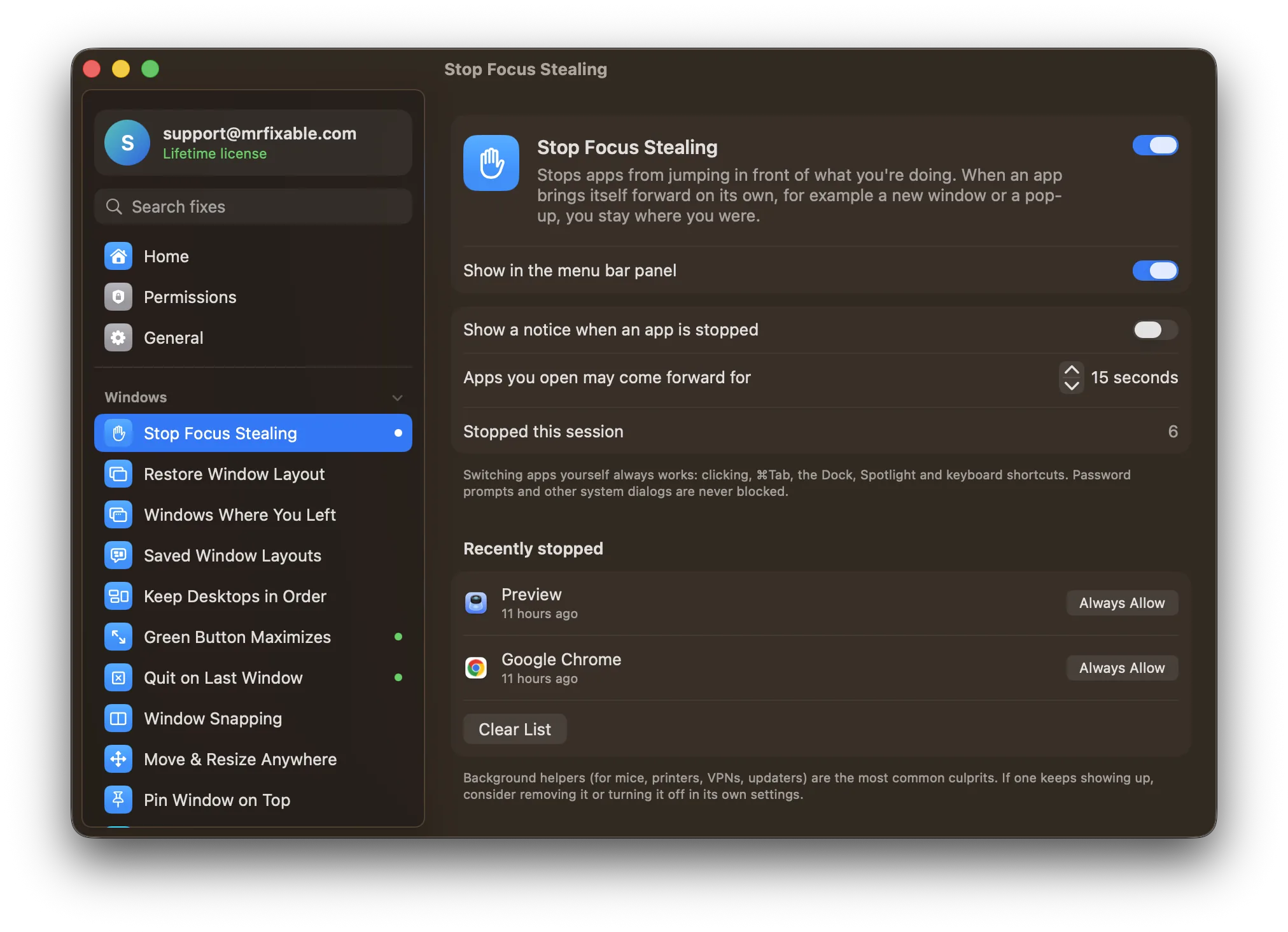Click the account avatar with letter S
This screenshot has width=1288, height=932.
coord(127,143)
